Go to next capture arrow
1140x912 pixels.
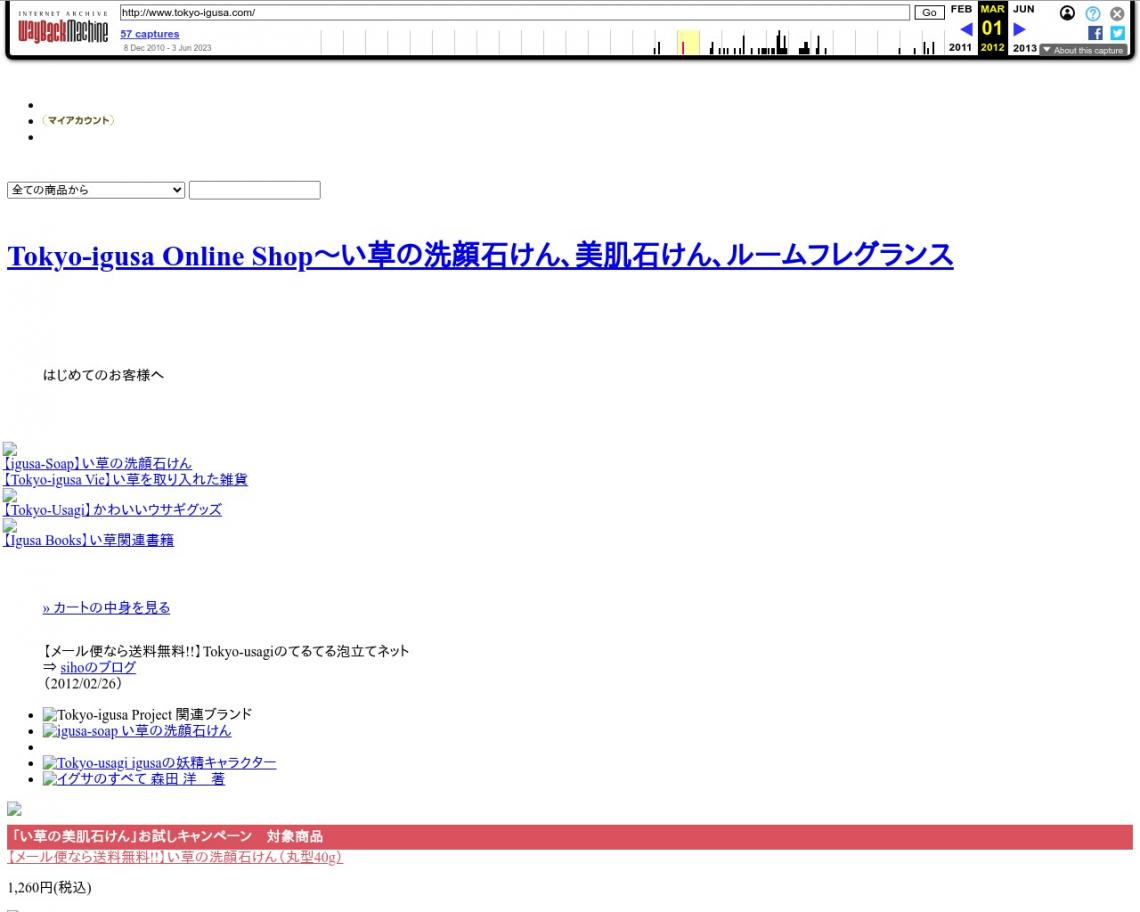coord(1019,29)
